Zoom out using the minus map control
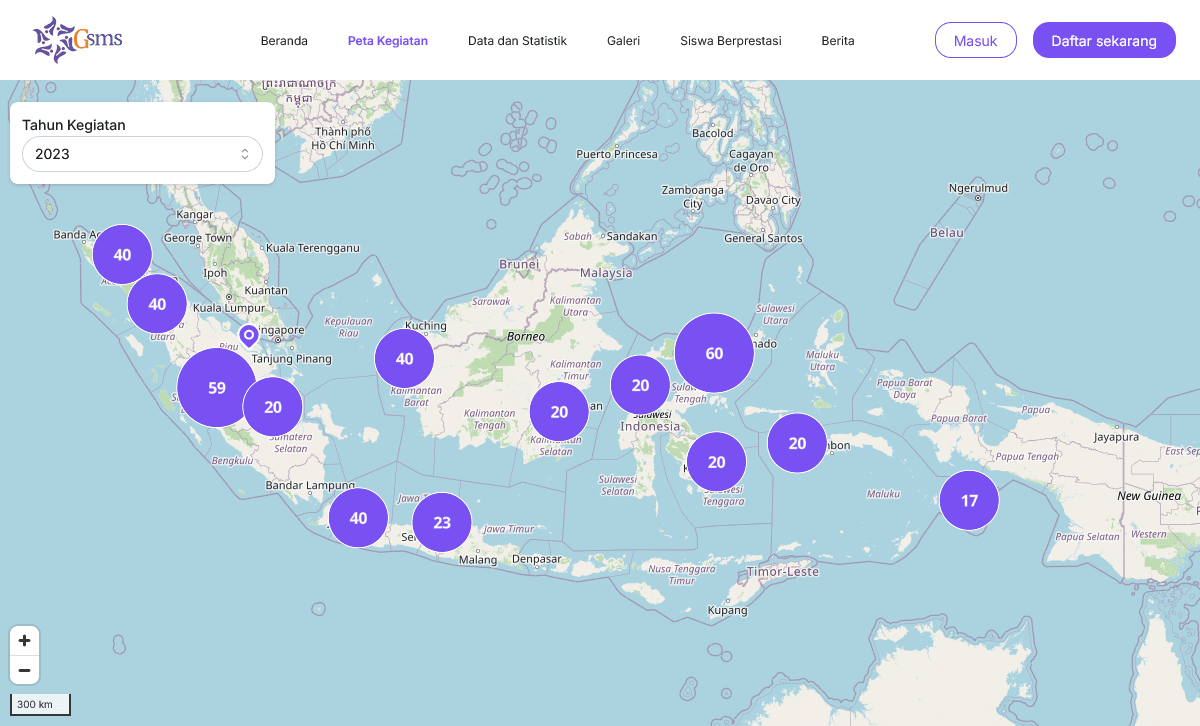Screen dimensions: 1200x726 click(x=24, y=669)
